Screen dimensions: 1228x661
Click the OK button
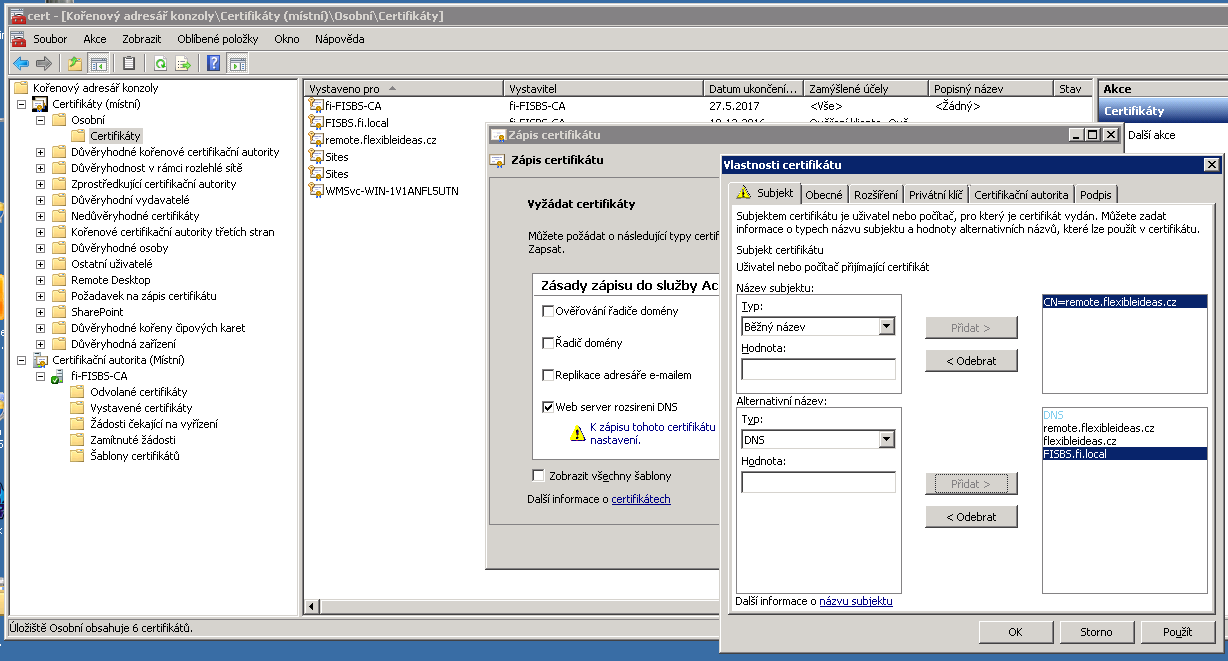1015,632
